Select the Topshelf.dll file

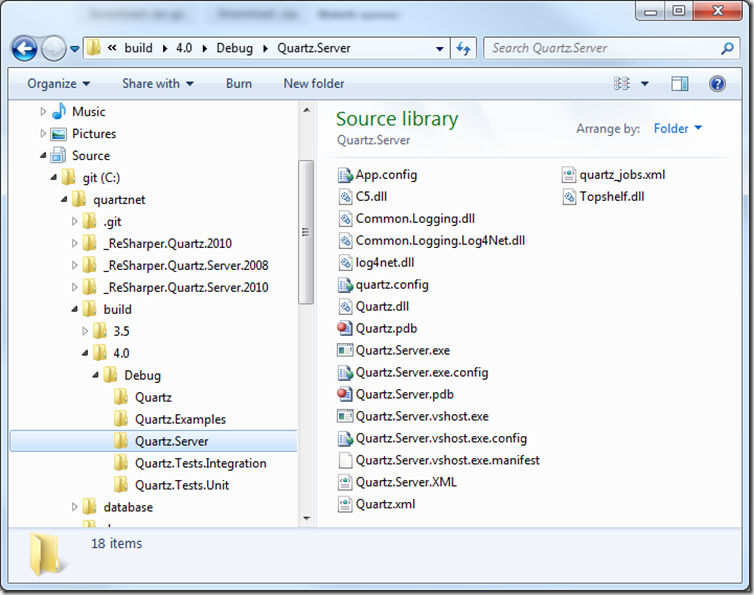(611, 196)
